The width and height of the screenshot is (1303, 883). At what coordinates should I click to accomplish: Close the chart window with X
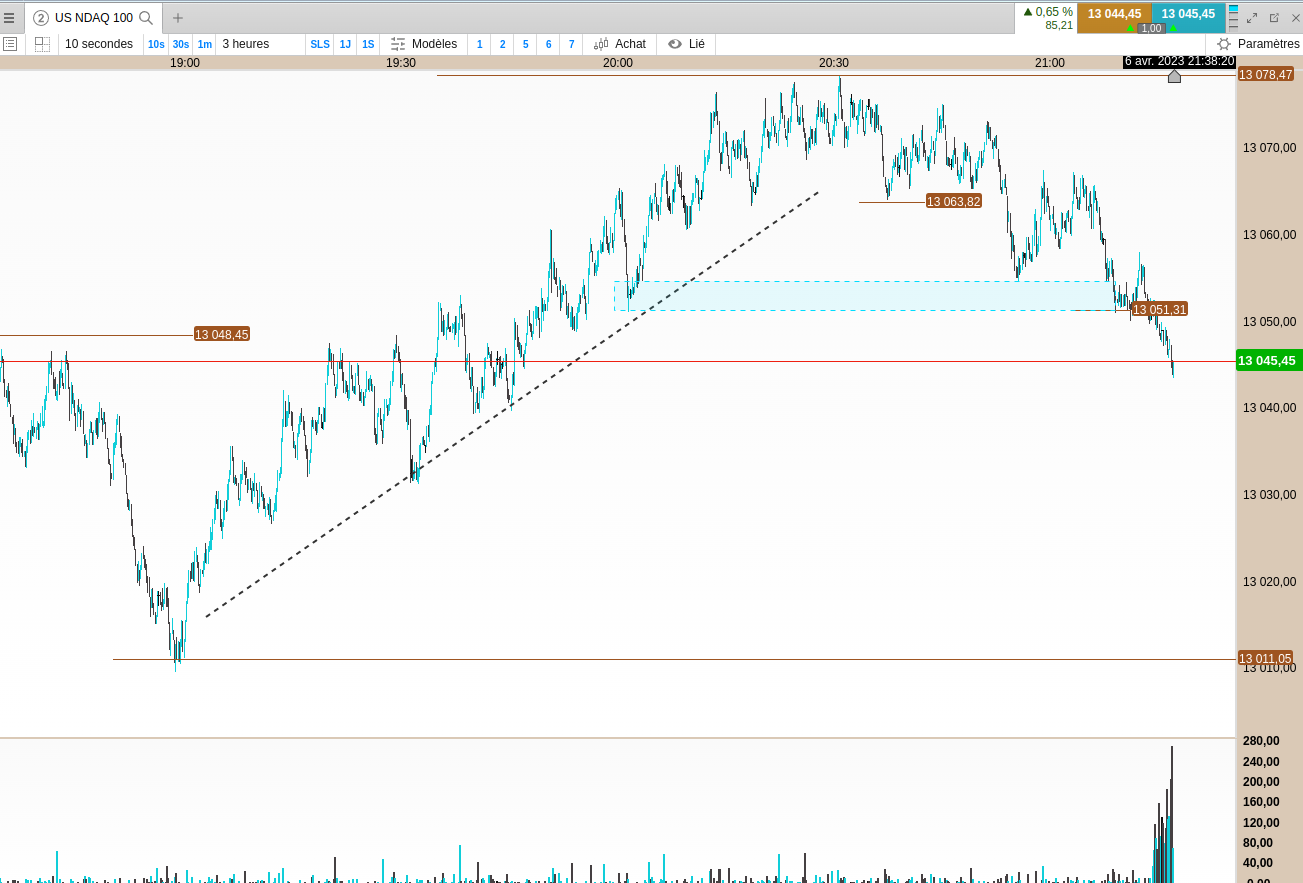click(1296, 18)
